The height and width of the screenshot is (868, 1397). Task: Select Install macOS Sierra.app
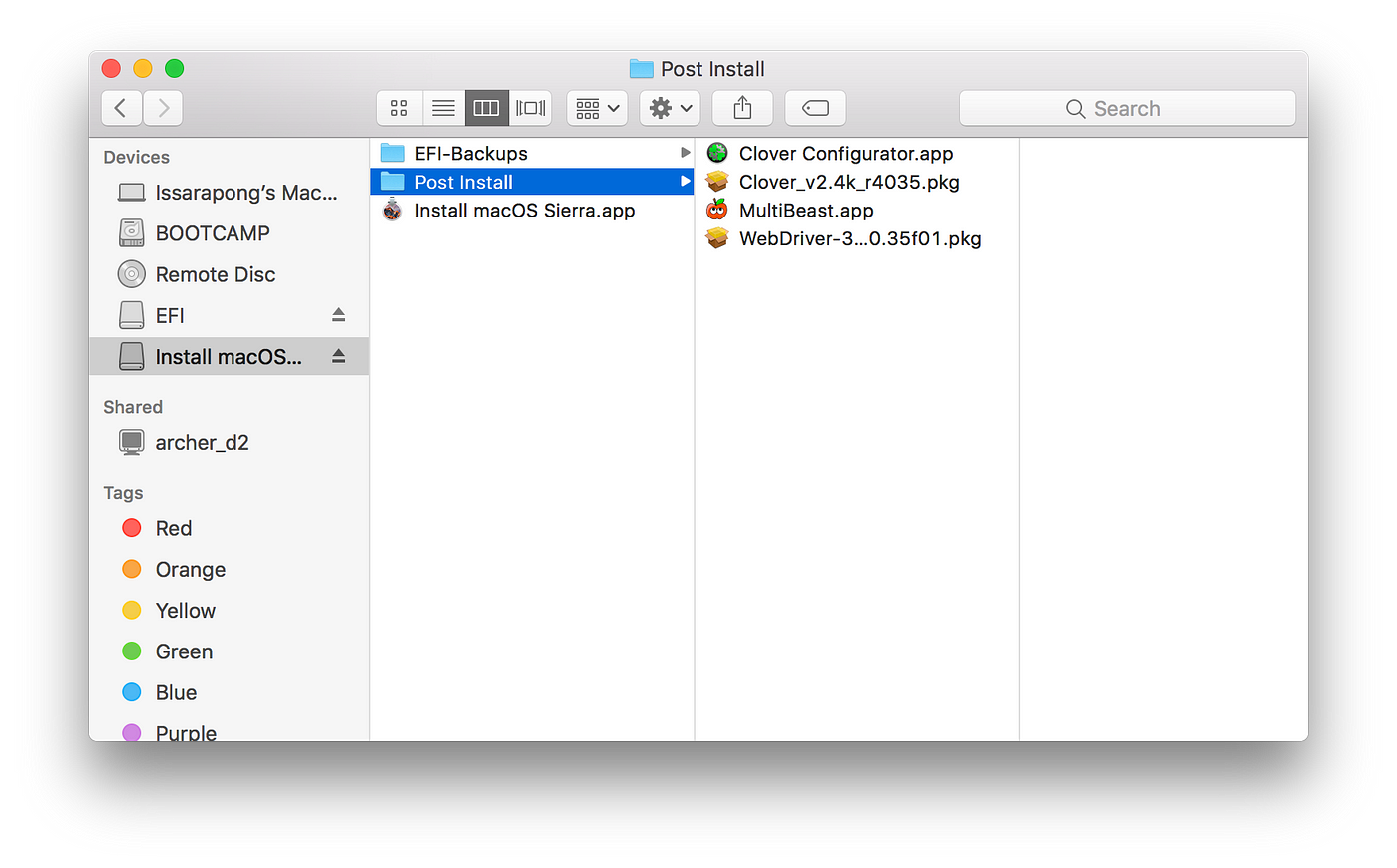click(532, 211)
